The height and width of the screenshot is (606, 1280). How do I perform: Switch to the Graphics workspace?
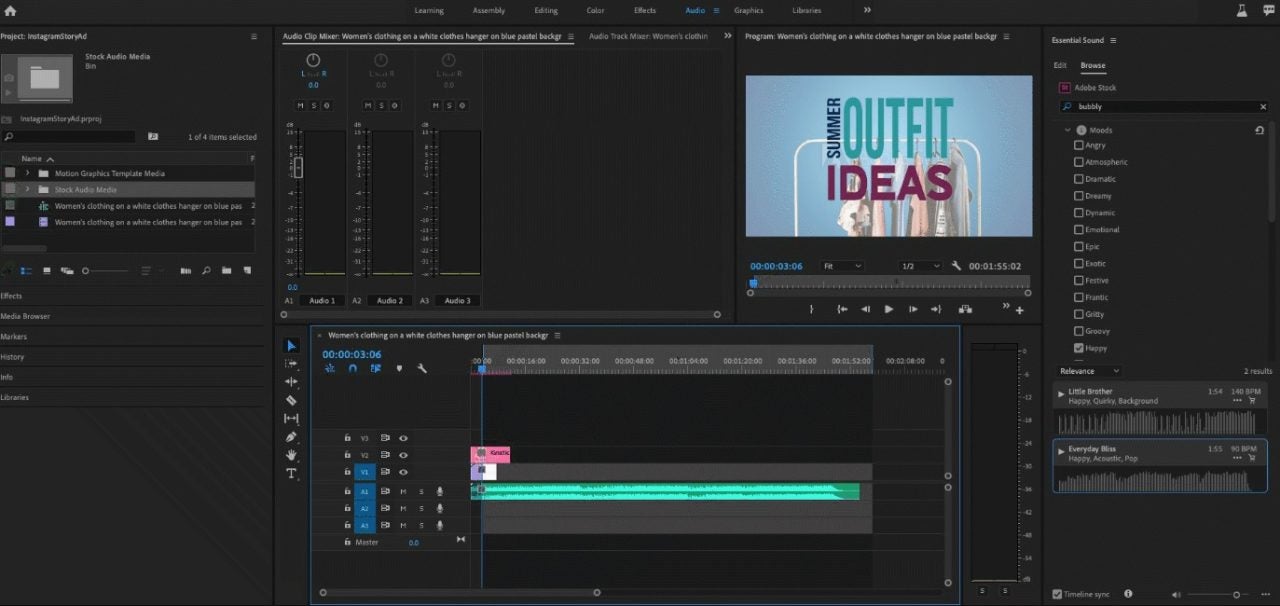pos(748,10)
